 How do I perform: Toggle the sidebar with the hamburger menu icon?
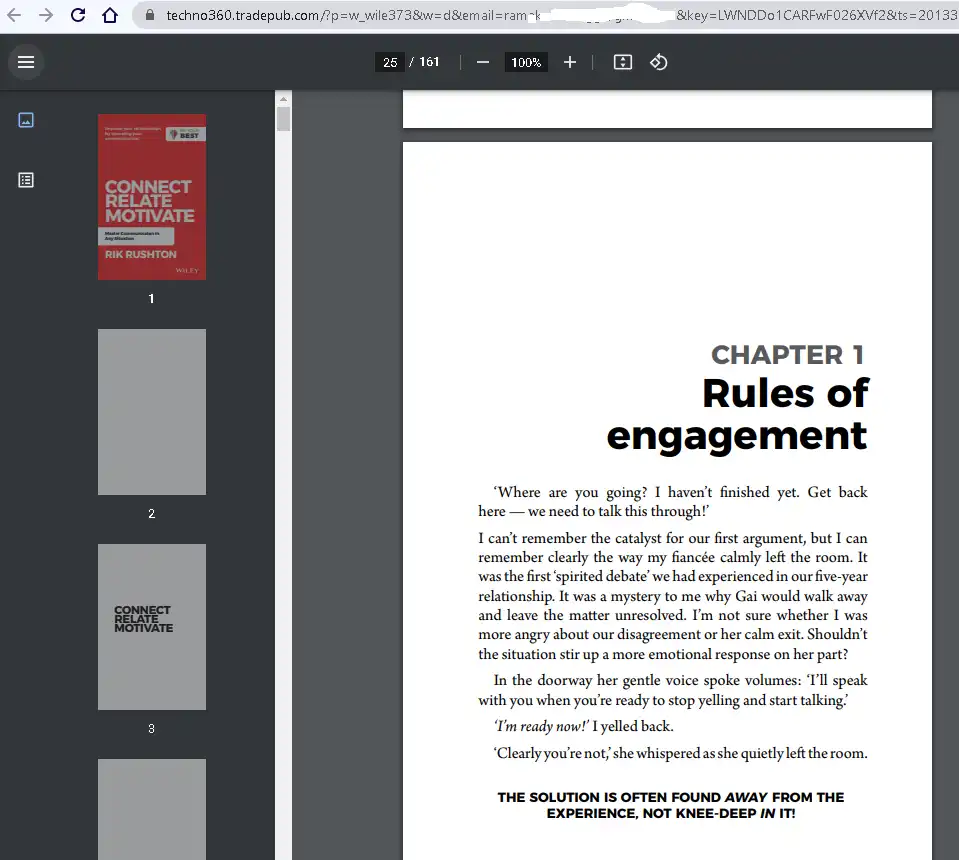coord(26,62)
